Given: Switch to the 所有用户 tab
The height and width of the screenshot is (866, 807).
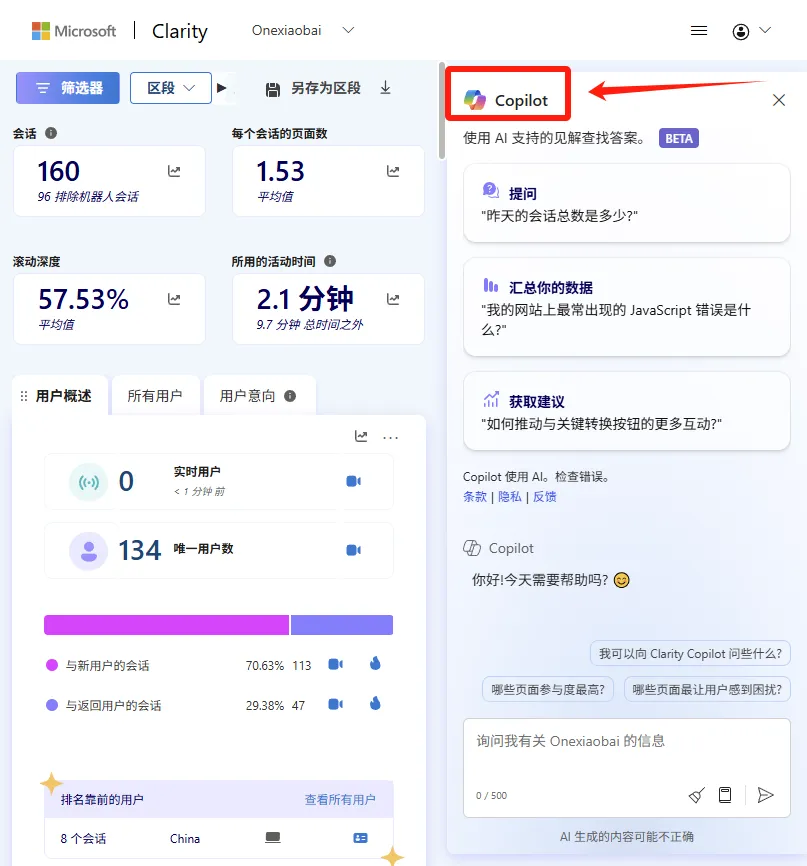Looking at the screenshot, I should pos(155,395).
